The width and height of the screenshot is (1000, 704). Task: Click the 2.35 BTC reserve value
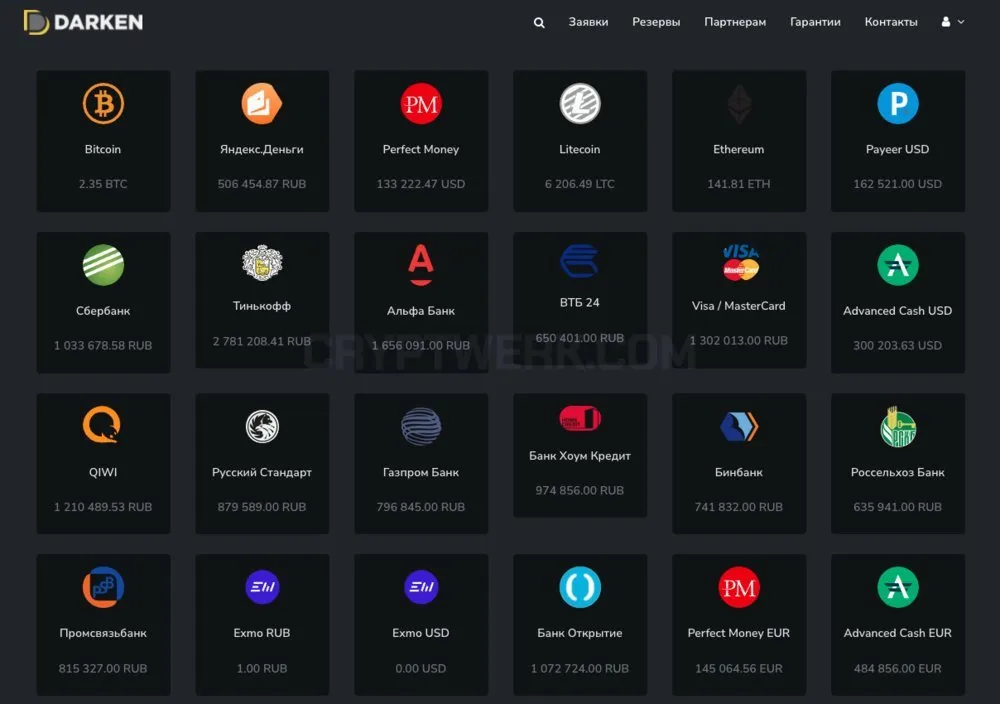click(103, 184)
